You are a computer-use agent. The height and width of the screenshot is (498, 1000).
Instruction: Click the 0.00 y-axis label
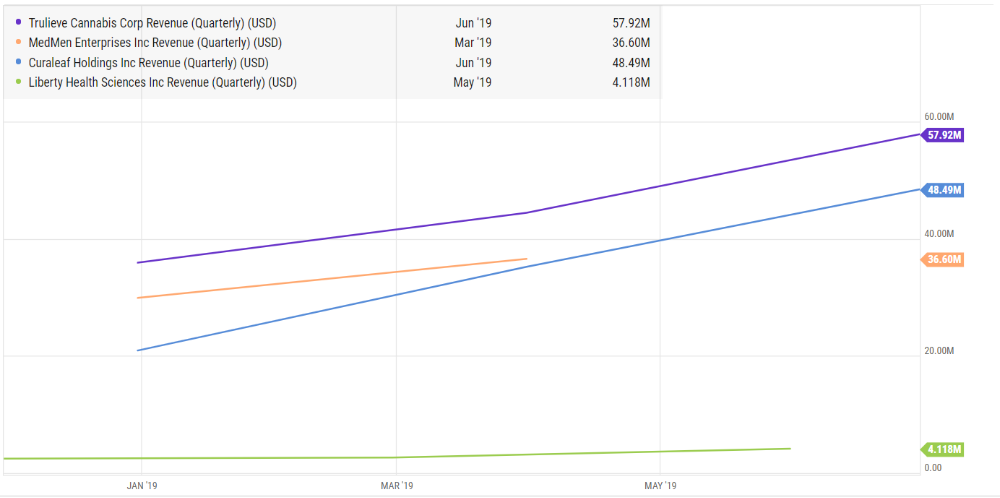pos(932,468)
